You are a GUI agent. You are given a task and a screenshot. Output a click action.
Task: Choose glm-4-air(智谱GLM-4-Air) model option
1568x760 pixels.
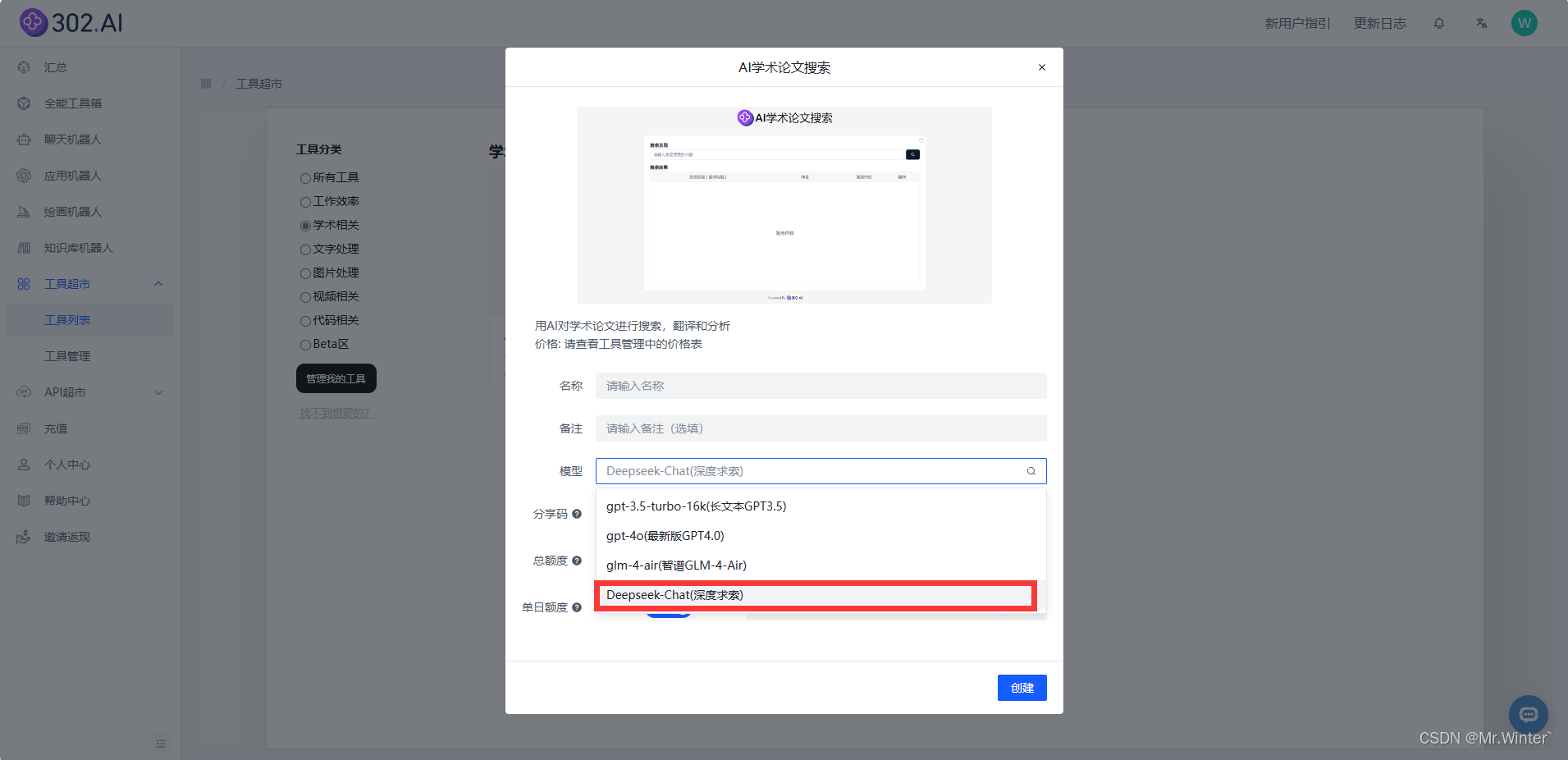click(x=821, y=565)
